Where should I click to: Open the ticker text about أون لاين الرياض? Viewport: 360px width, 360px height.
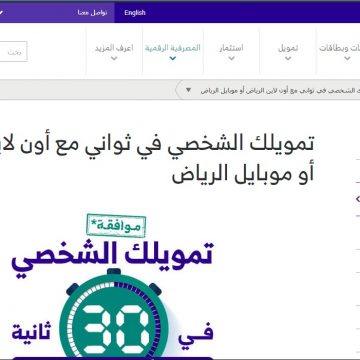coord(280,90)
